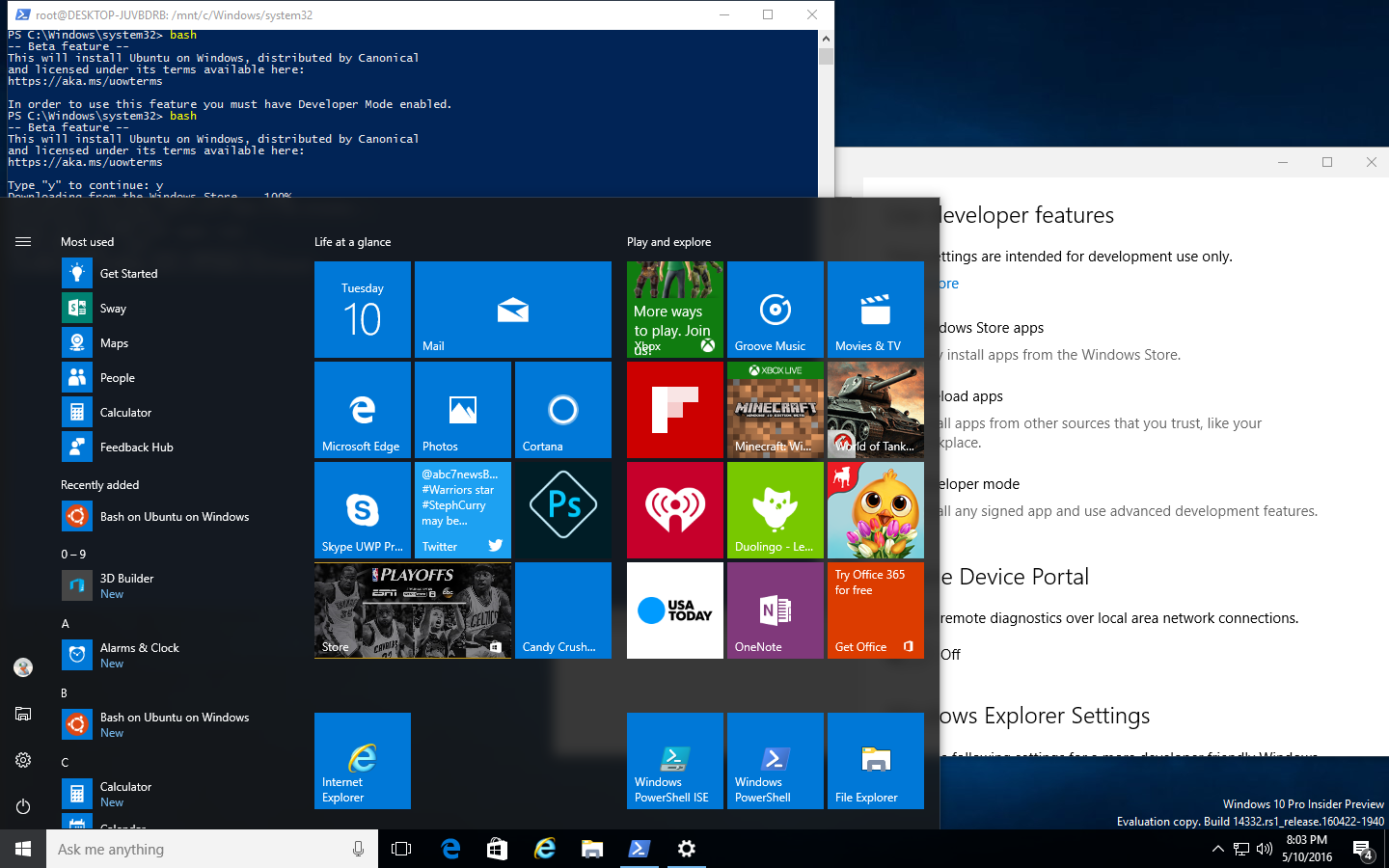Open the Cortana tile

(x=562, y=410)
